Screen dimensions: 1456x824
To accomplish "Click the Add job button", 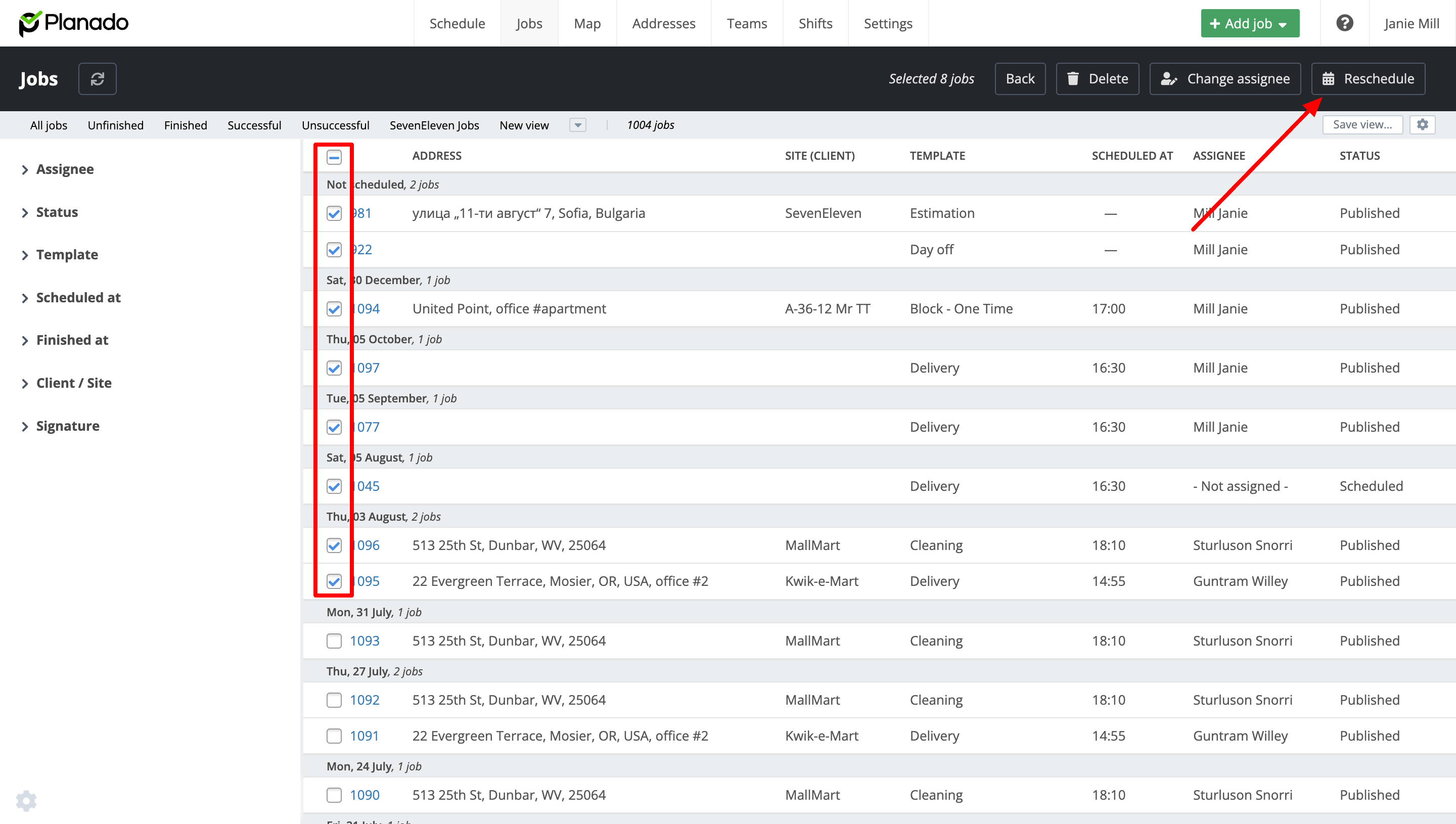I will pyautogui.click(x=1249, y=23).
